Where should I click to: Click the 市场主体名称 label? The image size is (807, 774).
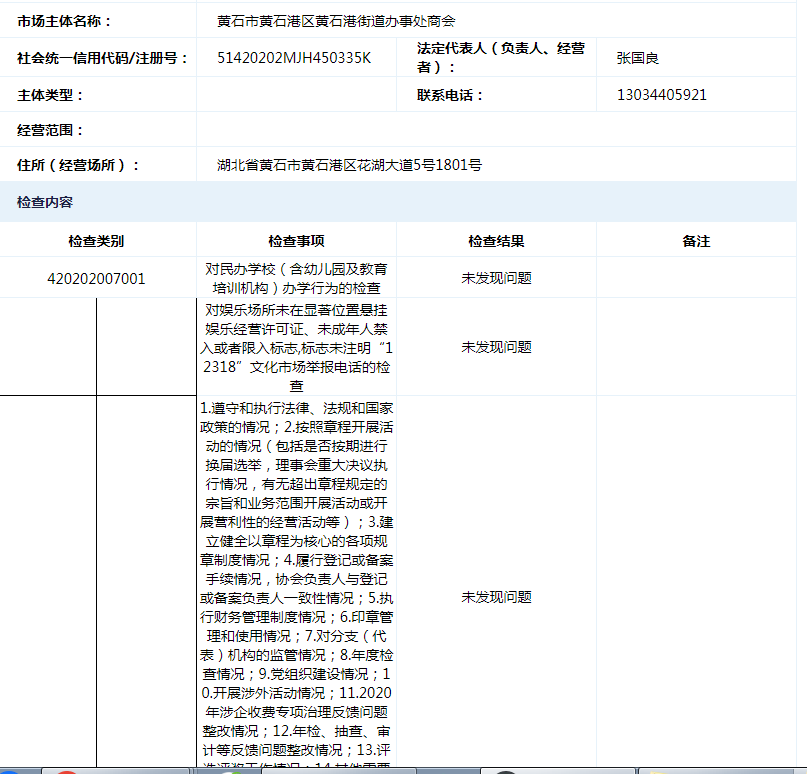tap(65, 21)
